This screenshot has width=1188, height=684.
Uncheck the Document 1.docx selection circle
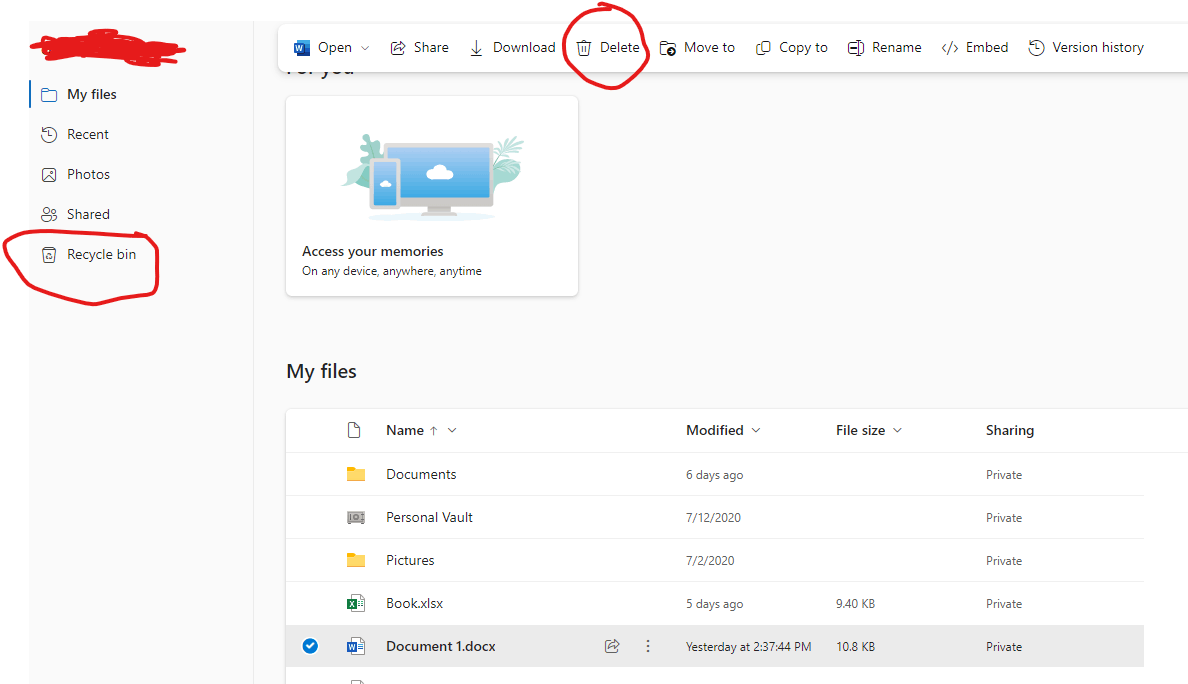(310, 646)
